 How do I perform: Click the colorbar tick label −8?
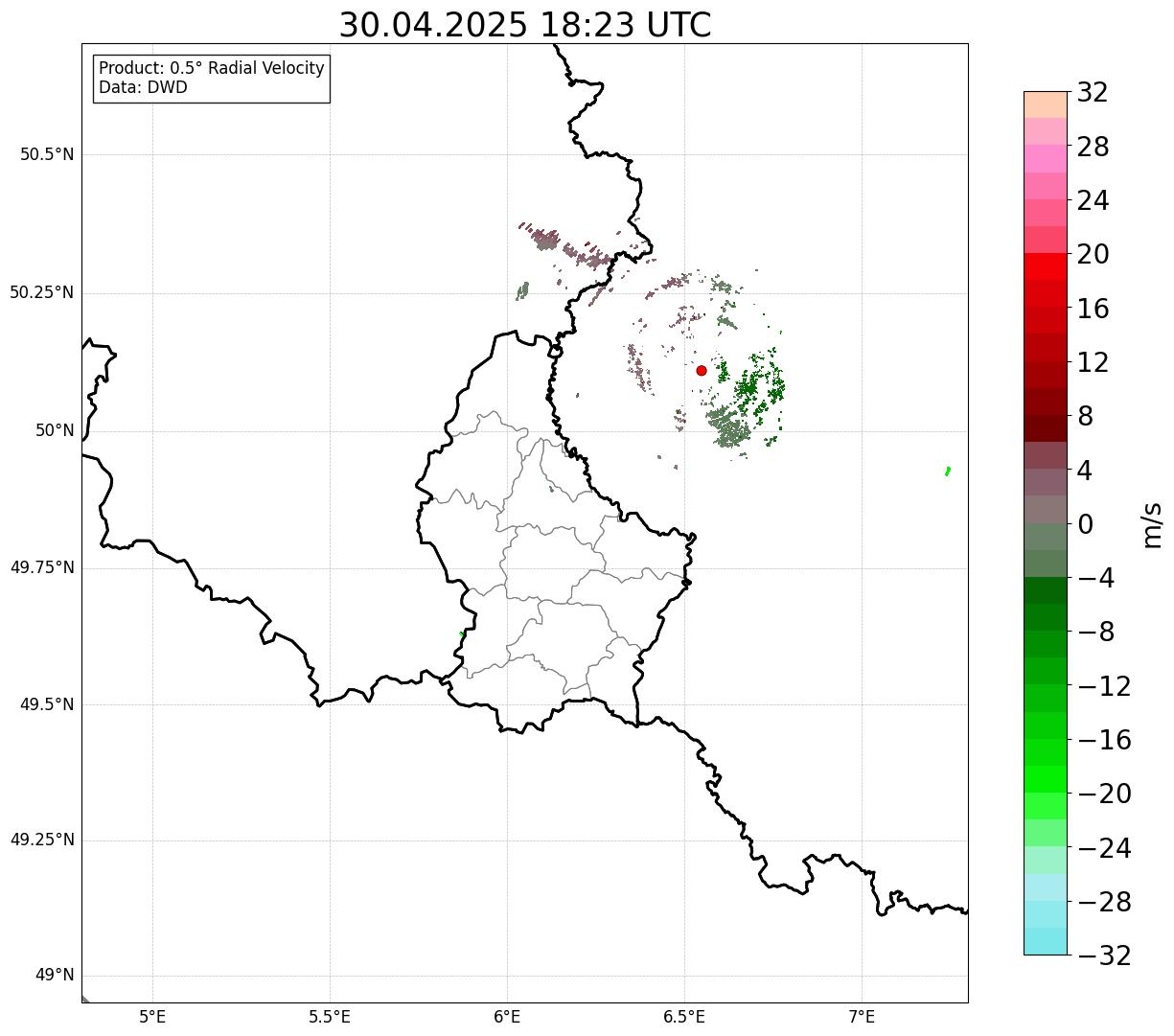tap(1095, 633)
